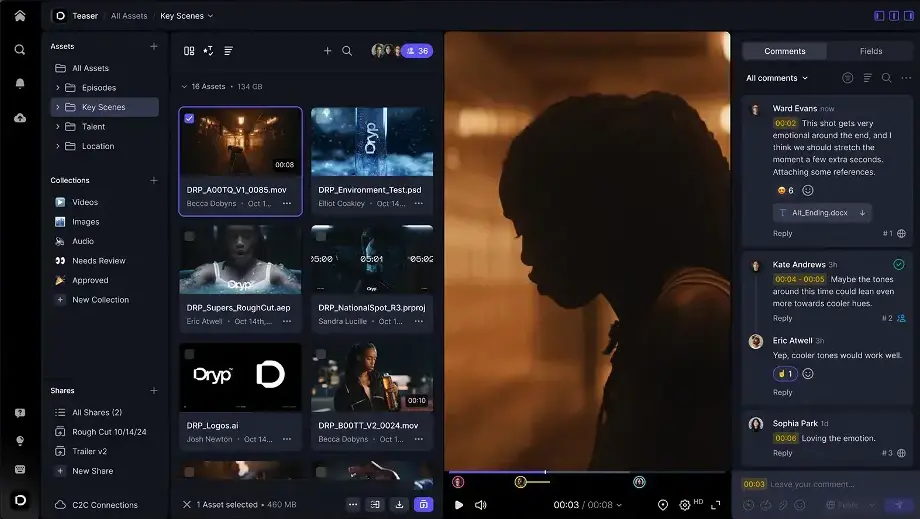Screen dimensions: 920x519
Task: Open the timecode format dropdown
Action: (x=619, y=505)
